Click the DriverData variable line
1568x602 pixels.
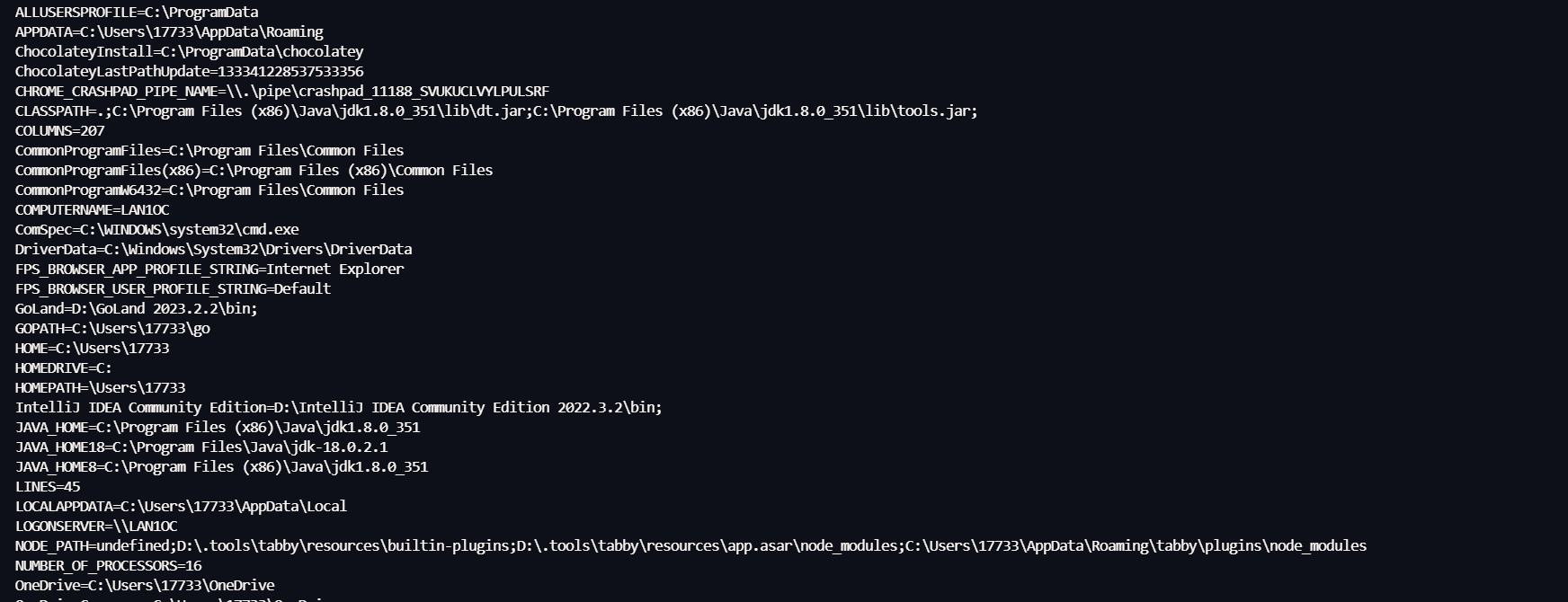[x=213, y=250]
